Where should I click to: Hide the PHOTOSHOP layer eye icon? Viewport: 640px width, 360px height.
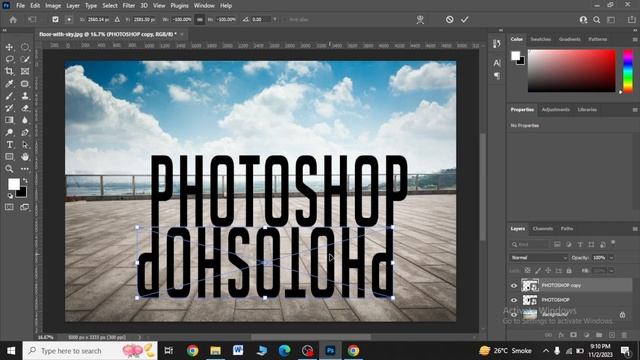click(514, 300)
